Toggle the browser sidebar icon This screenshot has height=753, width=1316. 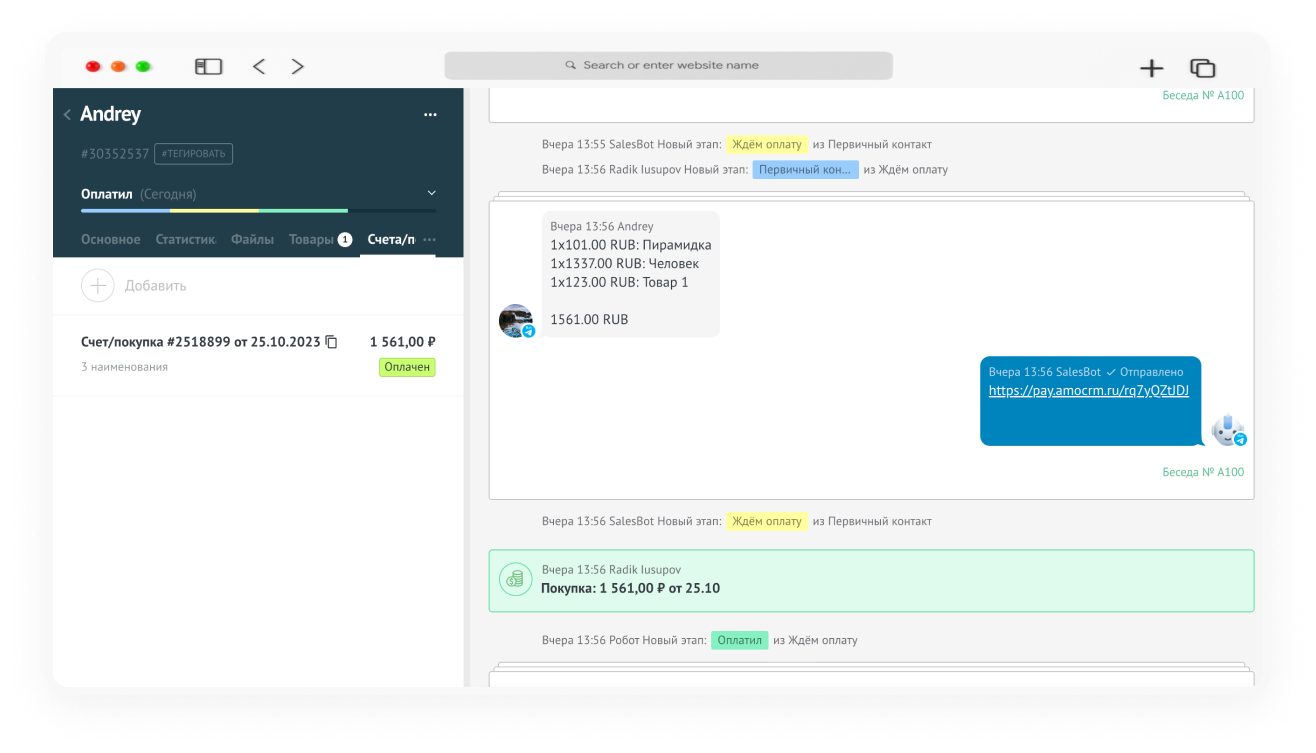pos(208,67)
